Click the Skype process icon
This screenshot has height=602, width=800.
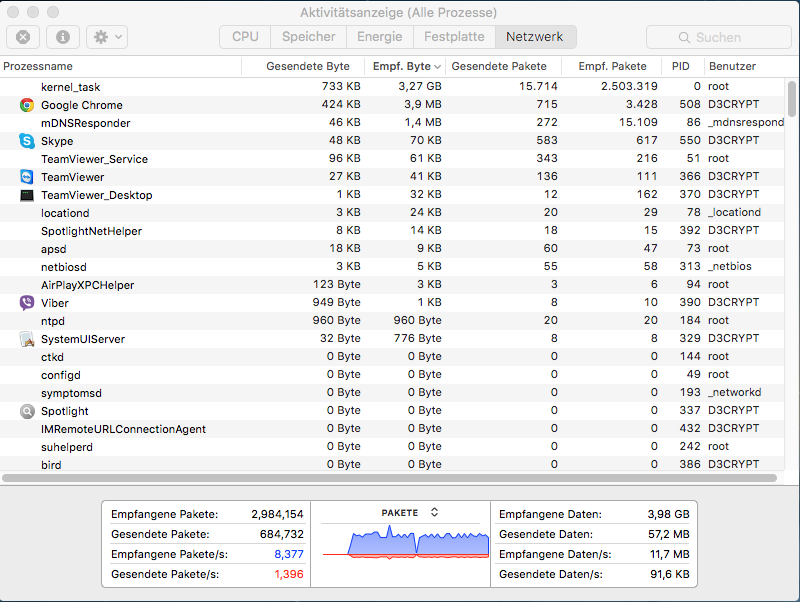click(x=27, y=141)
